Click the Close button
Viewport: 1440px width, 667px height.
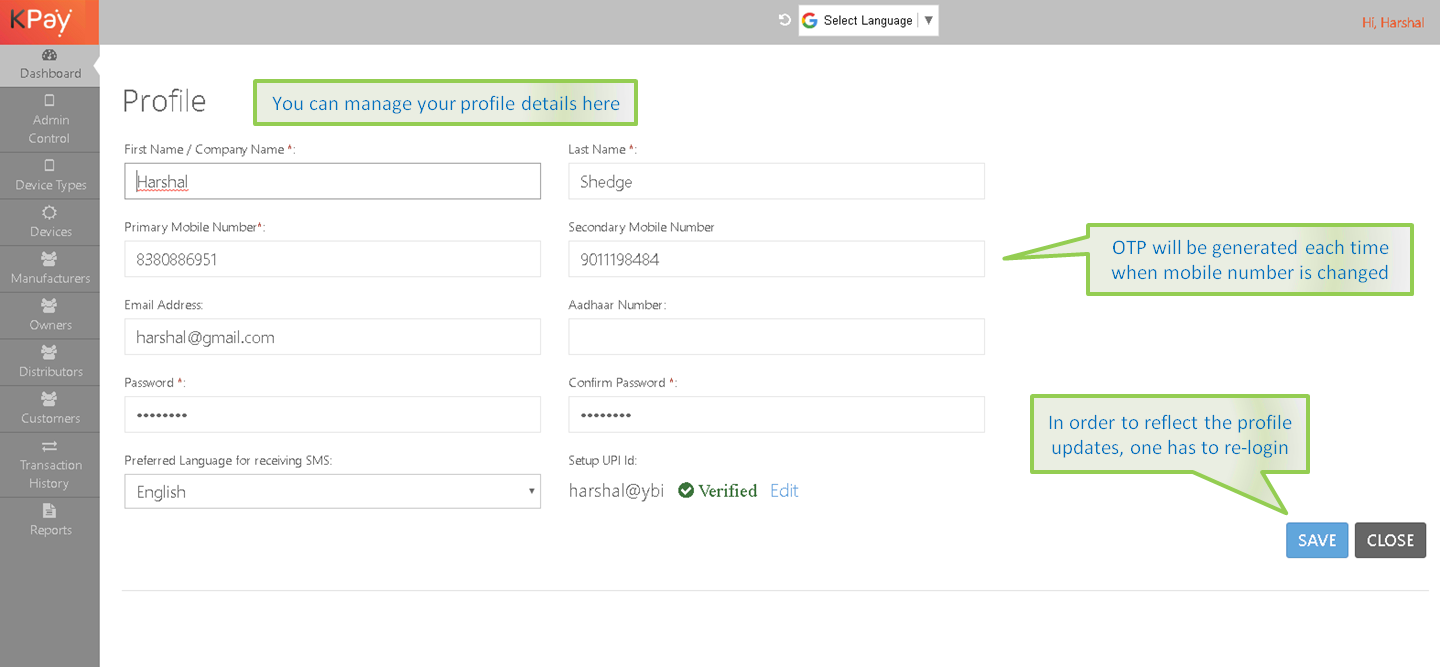click(x=1389, y=540)
